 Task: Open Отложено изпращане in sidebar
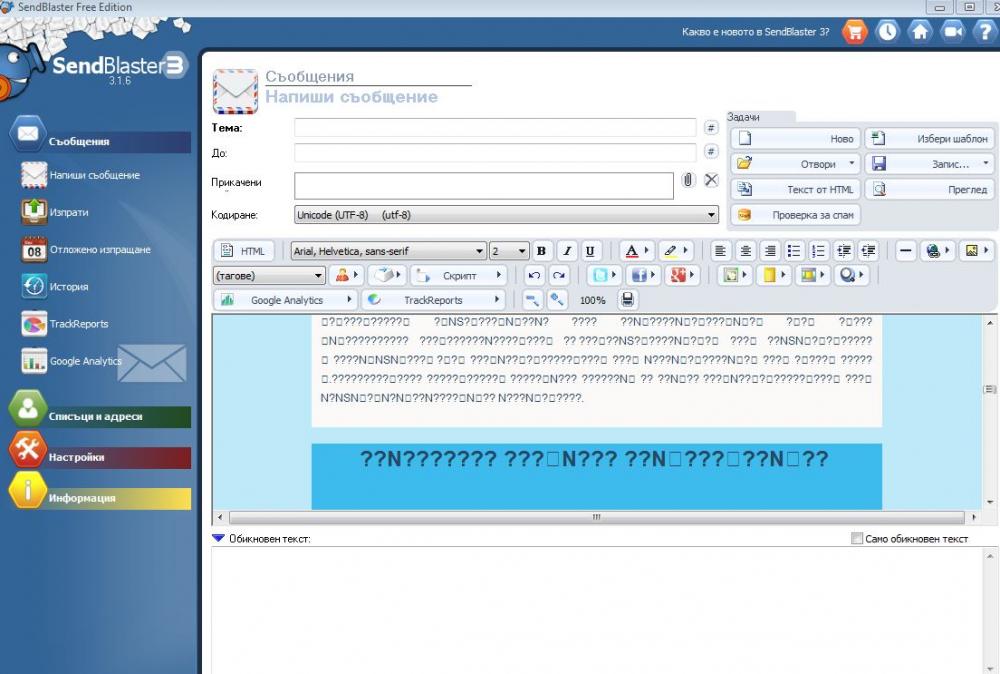coord(86,249)
